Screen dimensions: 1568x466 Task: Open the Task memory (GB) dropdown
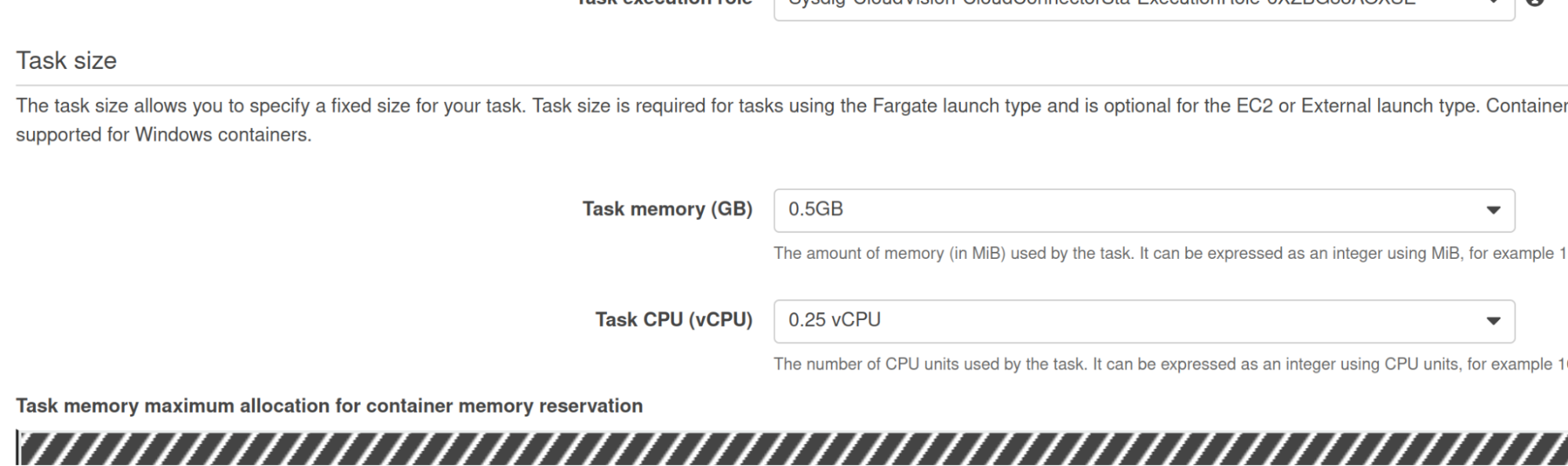tap(1144, 210)
